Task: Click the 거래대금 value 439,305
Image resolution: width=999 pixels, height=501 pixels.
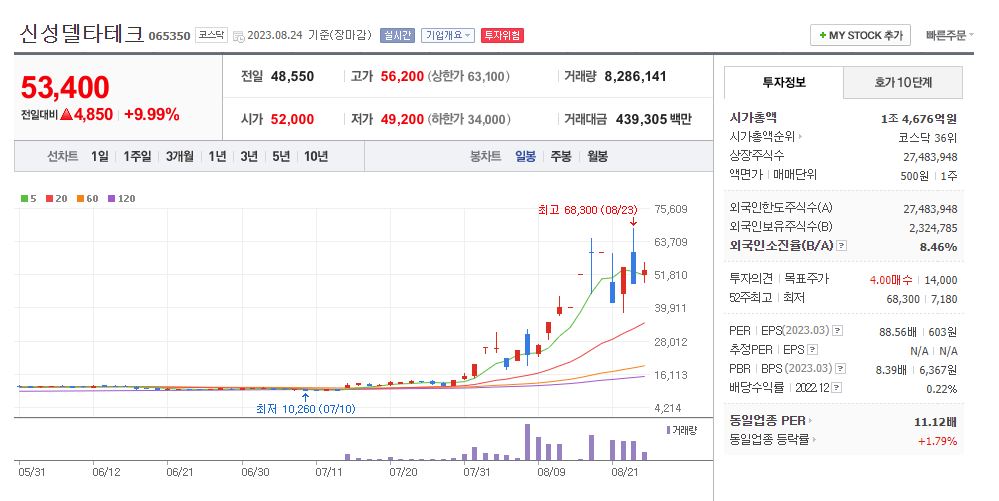Action: pyautogui.click(x=640, y=119)
